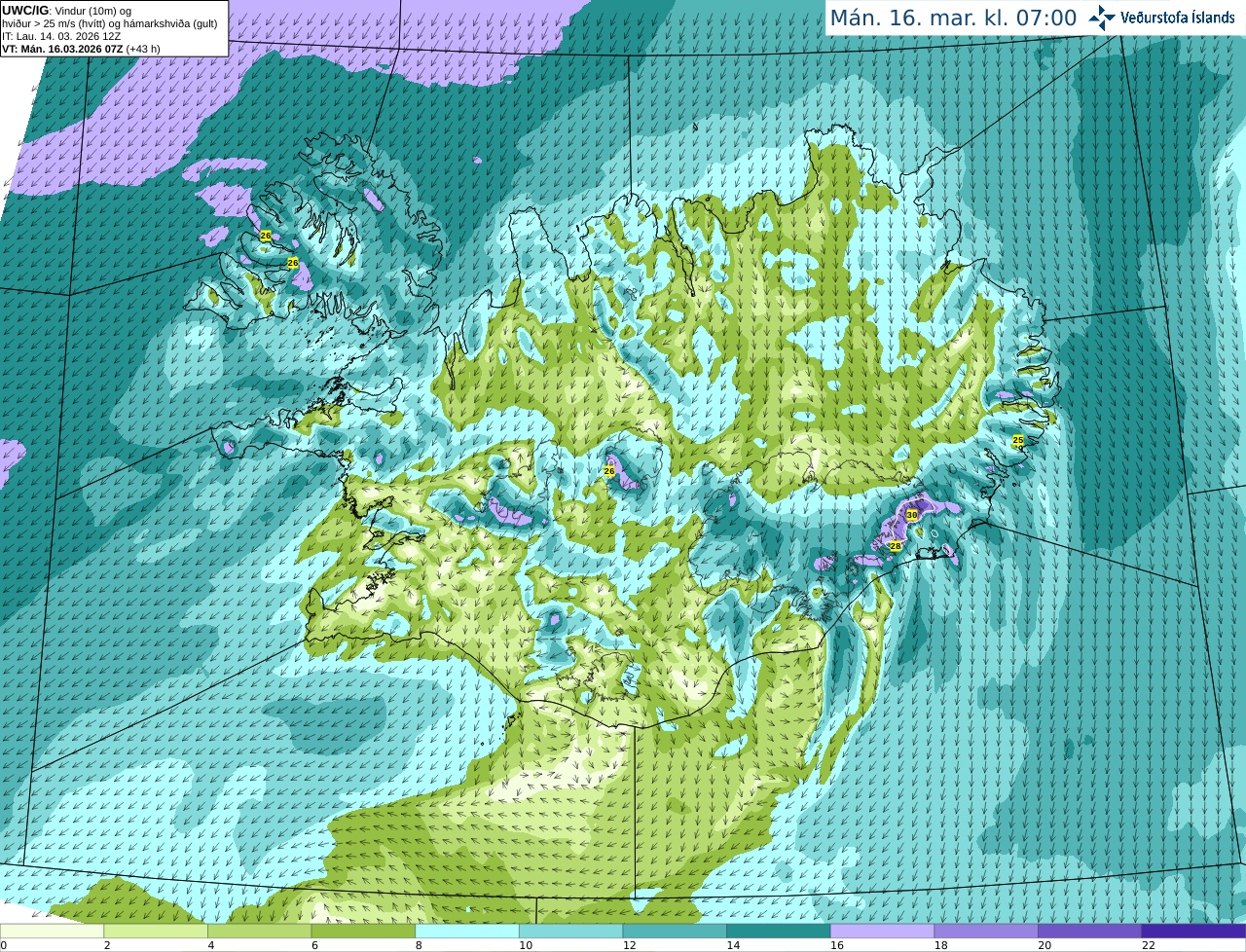Click the legend scale number 2

pyautogui.click(x=106, y=945)
